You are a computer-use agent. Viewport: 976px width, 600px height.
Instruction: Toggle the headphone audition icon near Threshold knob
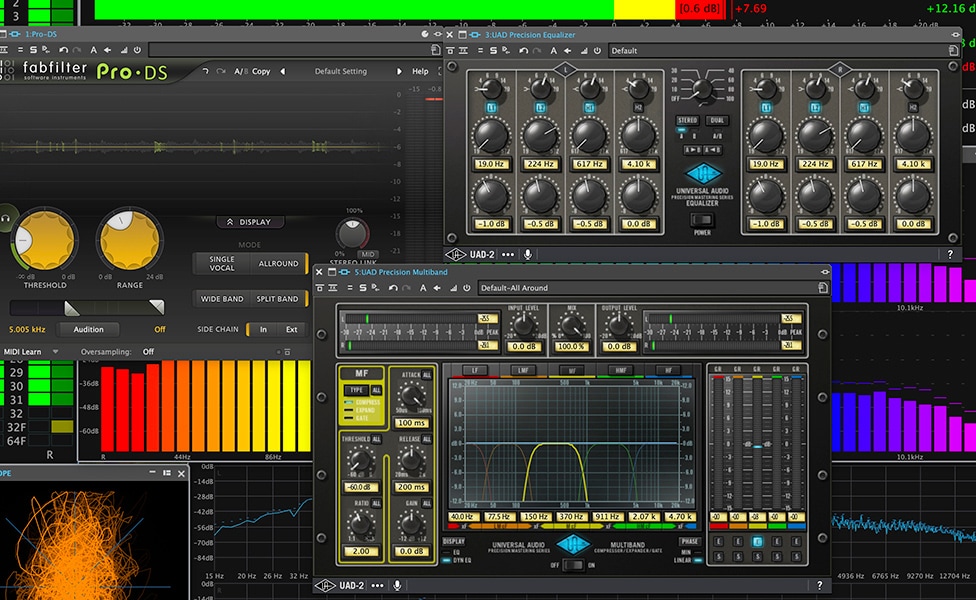tap(5, 218)
